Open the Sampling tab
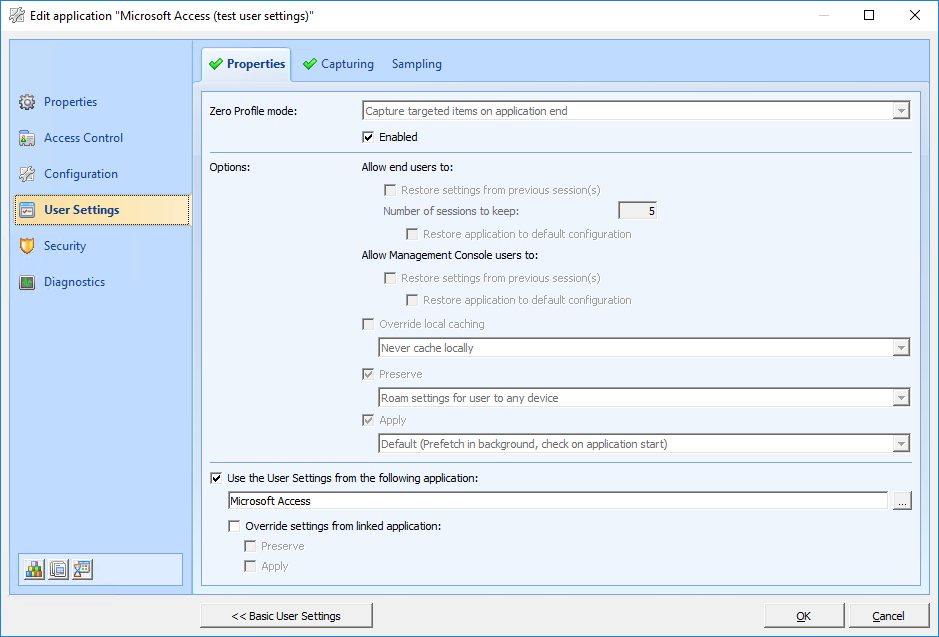Image resolution: width=939 pixels, height=637 pixels. 416,64
